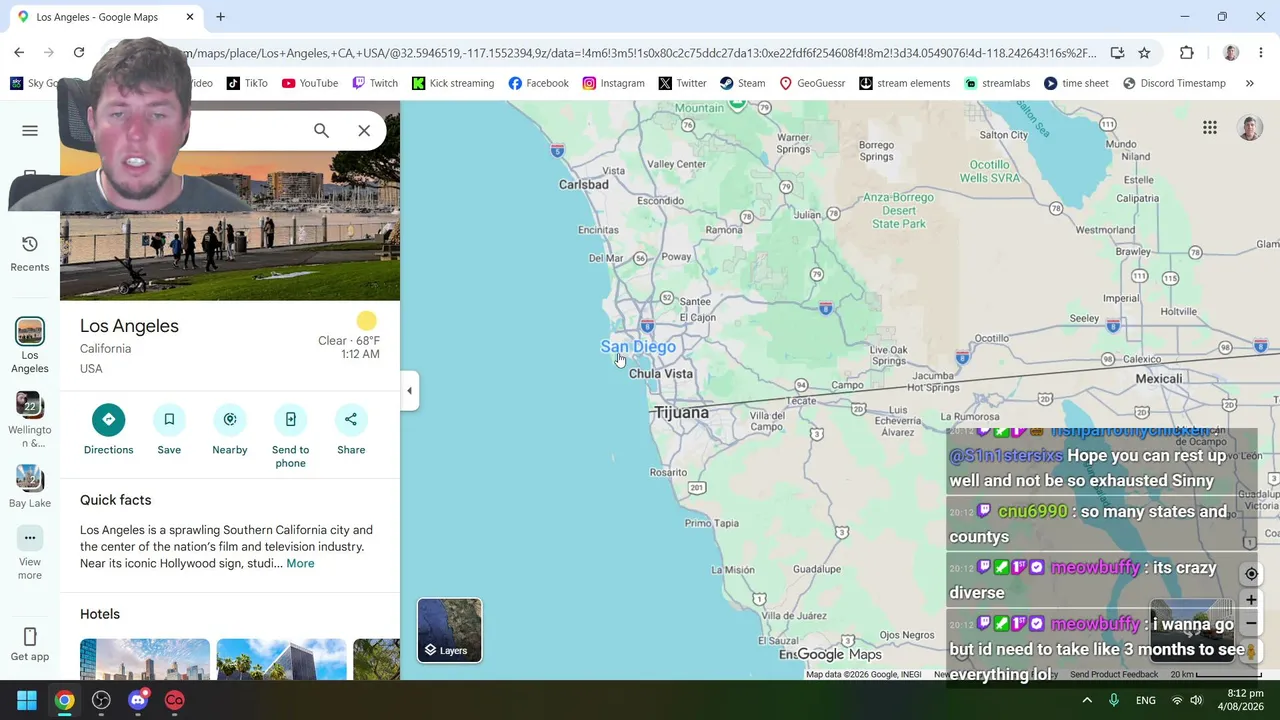Open the Google Maps hamburger menu
Viewport: 1280px width, 720px height.
point(30,131)
